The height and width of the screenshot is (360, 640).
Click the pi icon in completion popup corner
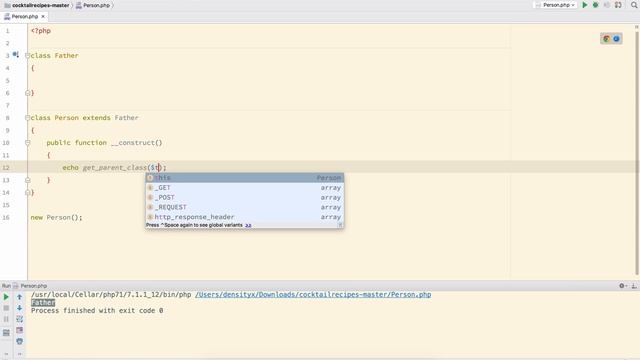click(x=340, y=225)
